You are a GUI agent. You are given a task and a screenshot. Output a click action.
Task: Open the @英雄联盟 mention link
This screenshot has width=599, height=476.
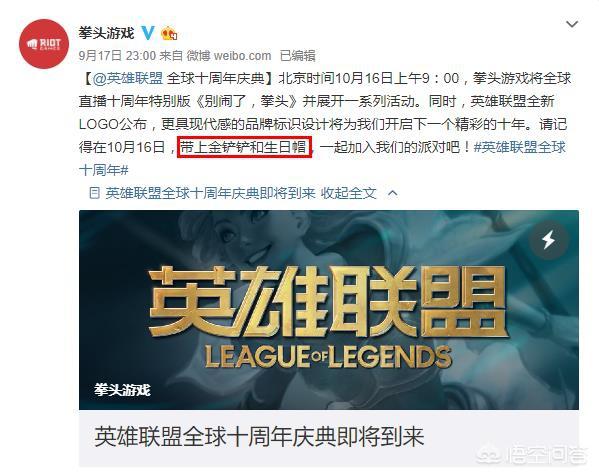[128, 78]
